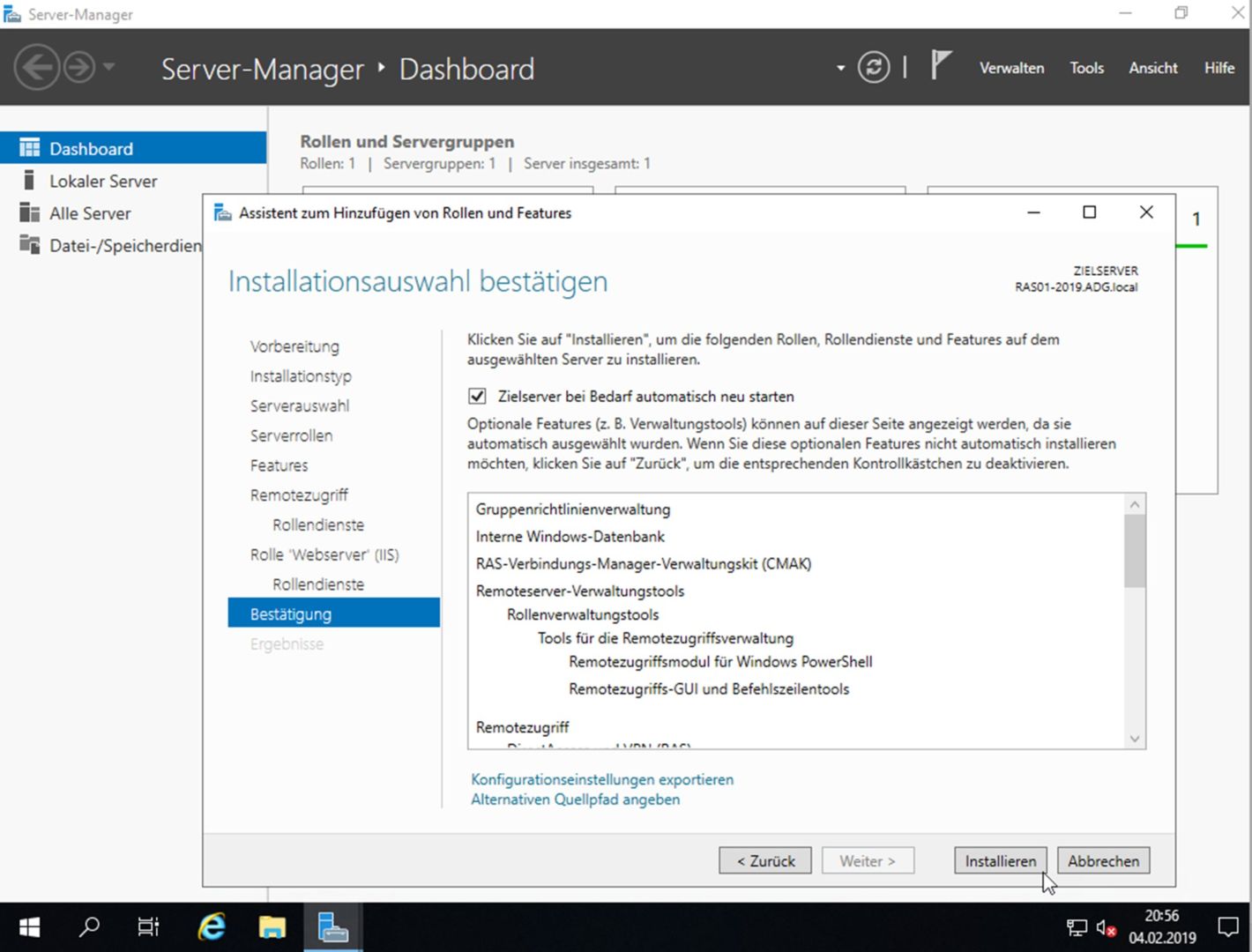Screen dimensions: 1252x952
Task: Click the refresh icon in Server-Manager header
Action: (x=874, y=68)
